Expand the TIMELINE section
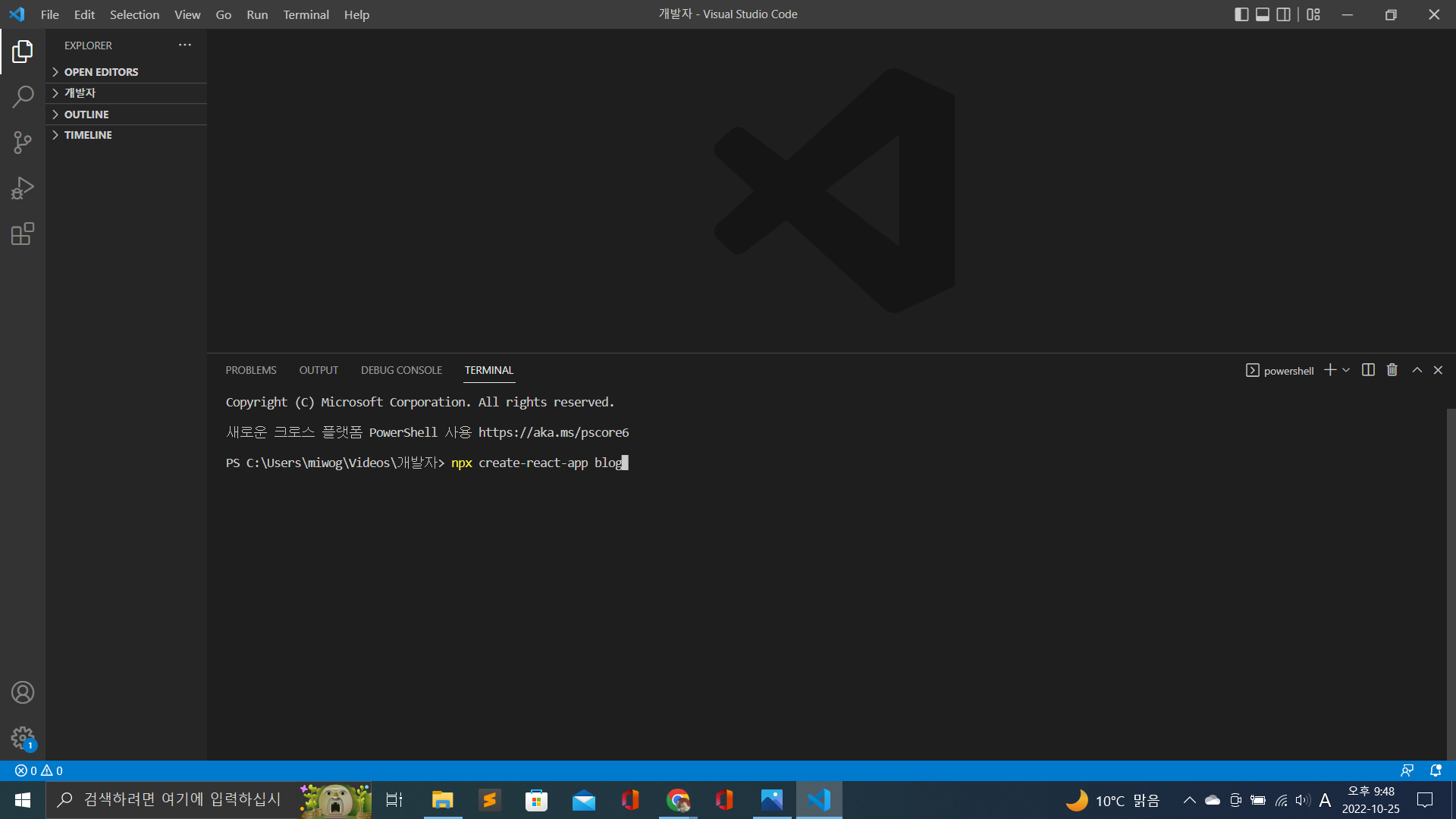The image size is (1456, 819). pos(126,135)
